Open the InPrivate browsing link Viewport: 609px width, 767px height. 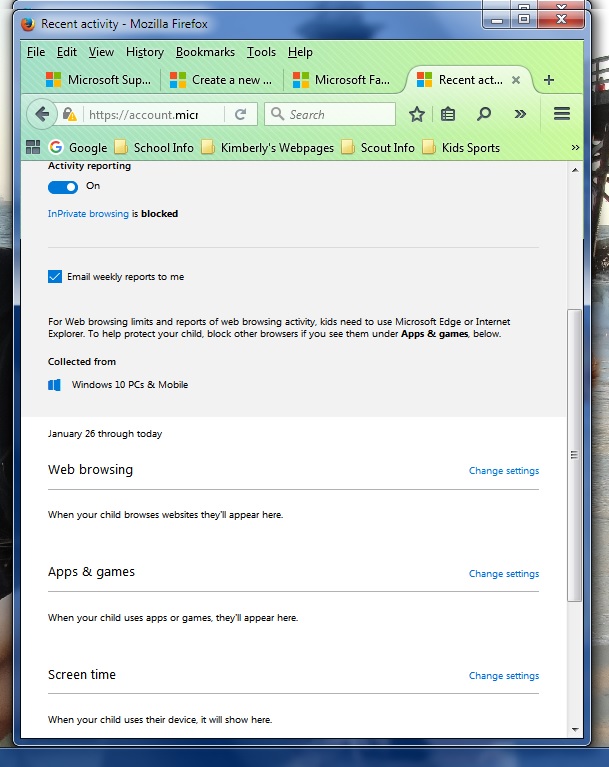pos(88,214)
